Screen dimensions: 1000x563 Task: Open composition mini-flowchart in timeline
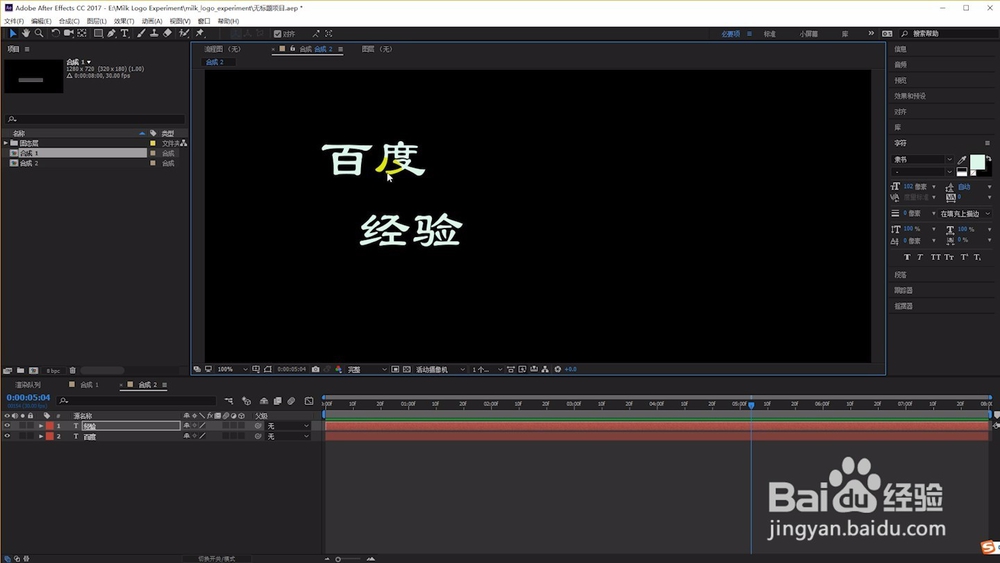[229, 401]
